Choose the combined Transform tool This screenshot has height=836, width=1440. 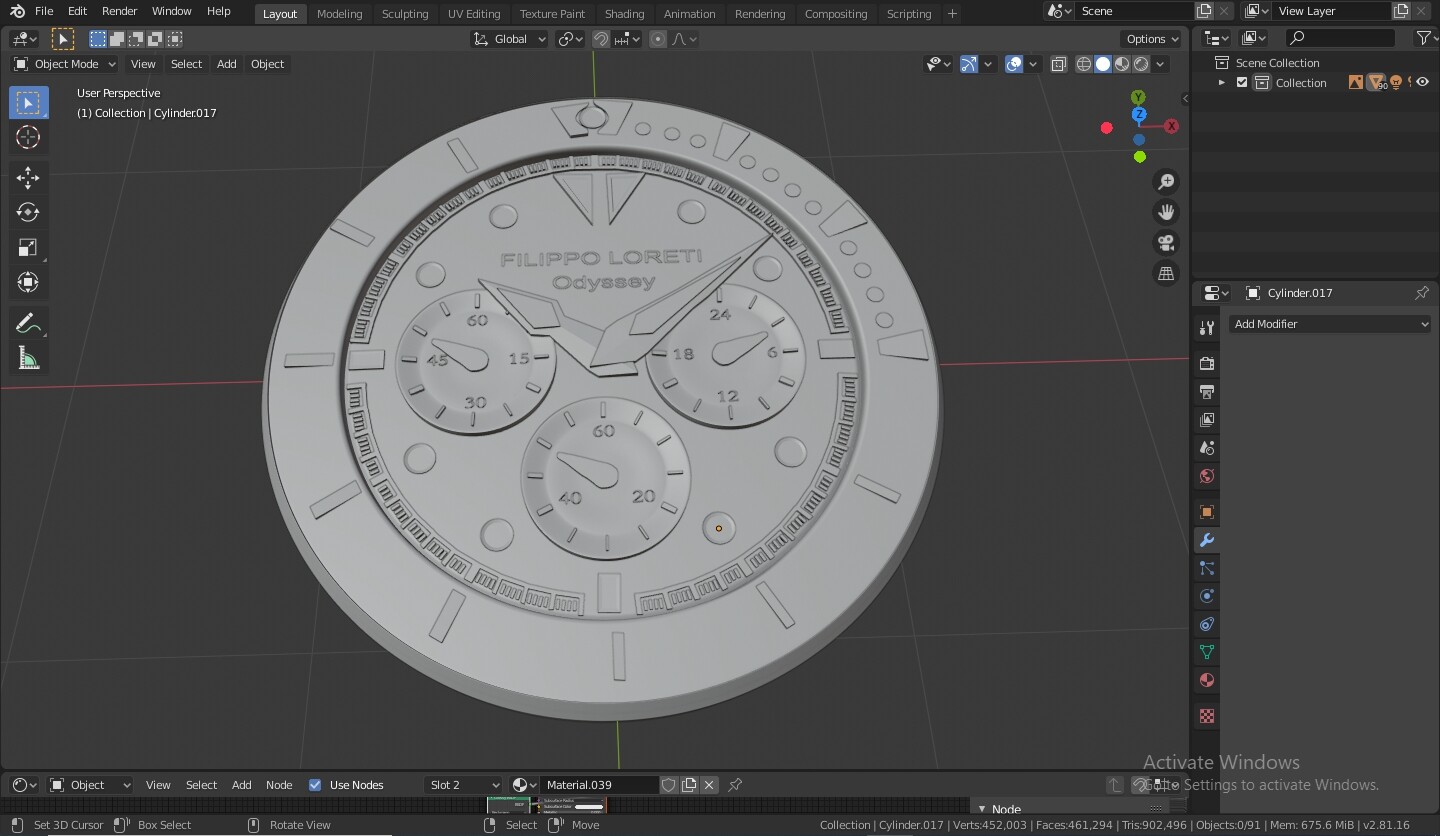coord(28,283)
